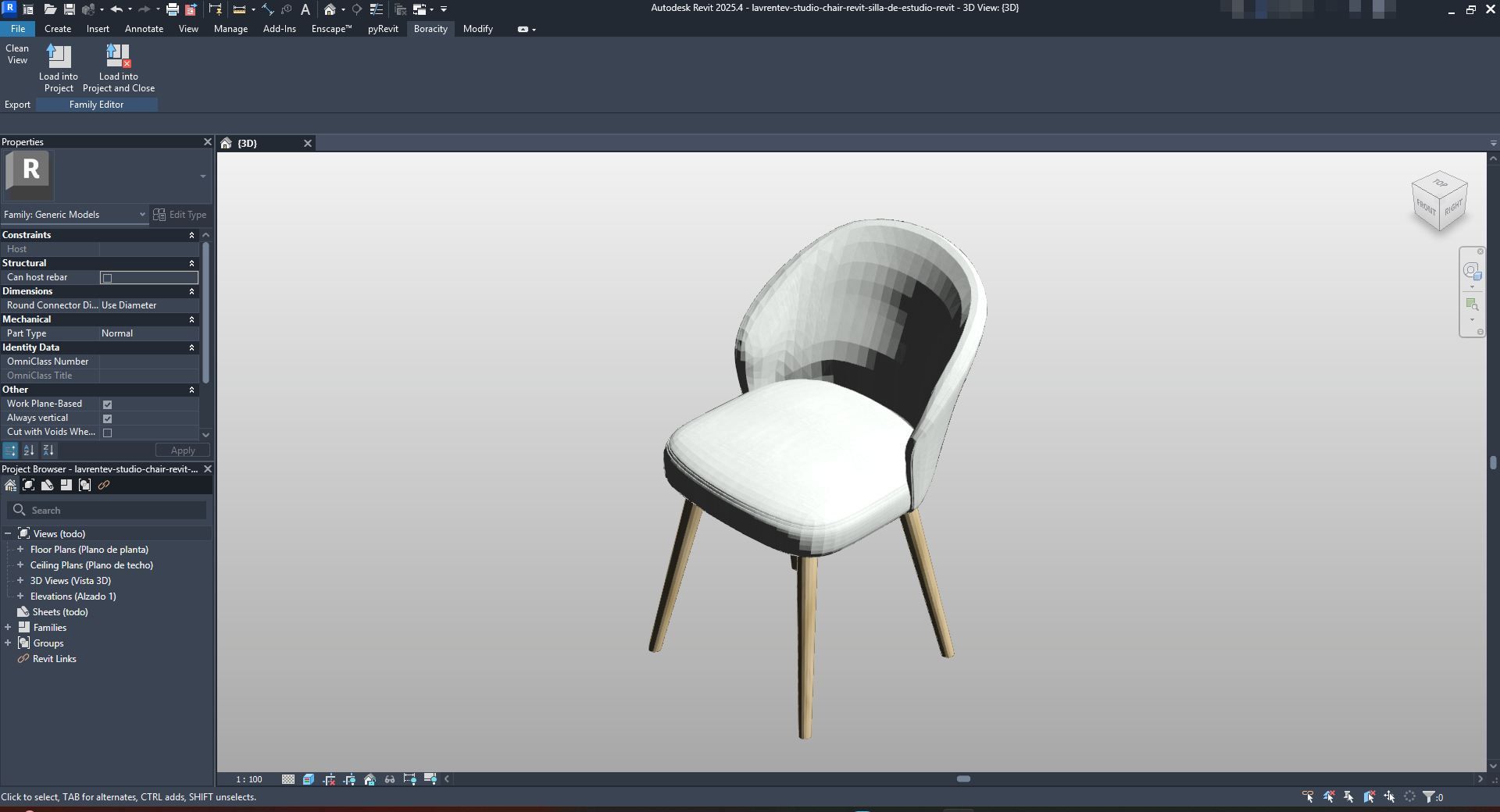
Task: Uncheck the Always vertical checkbox
Action: click(x=108, y=418)
